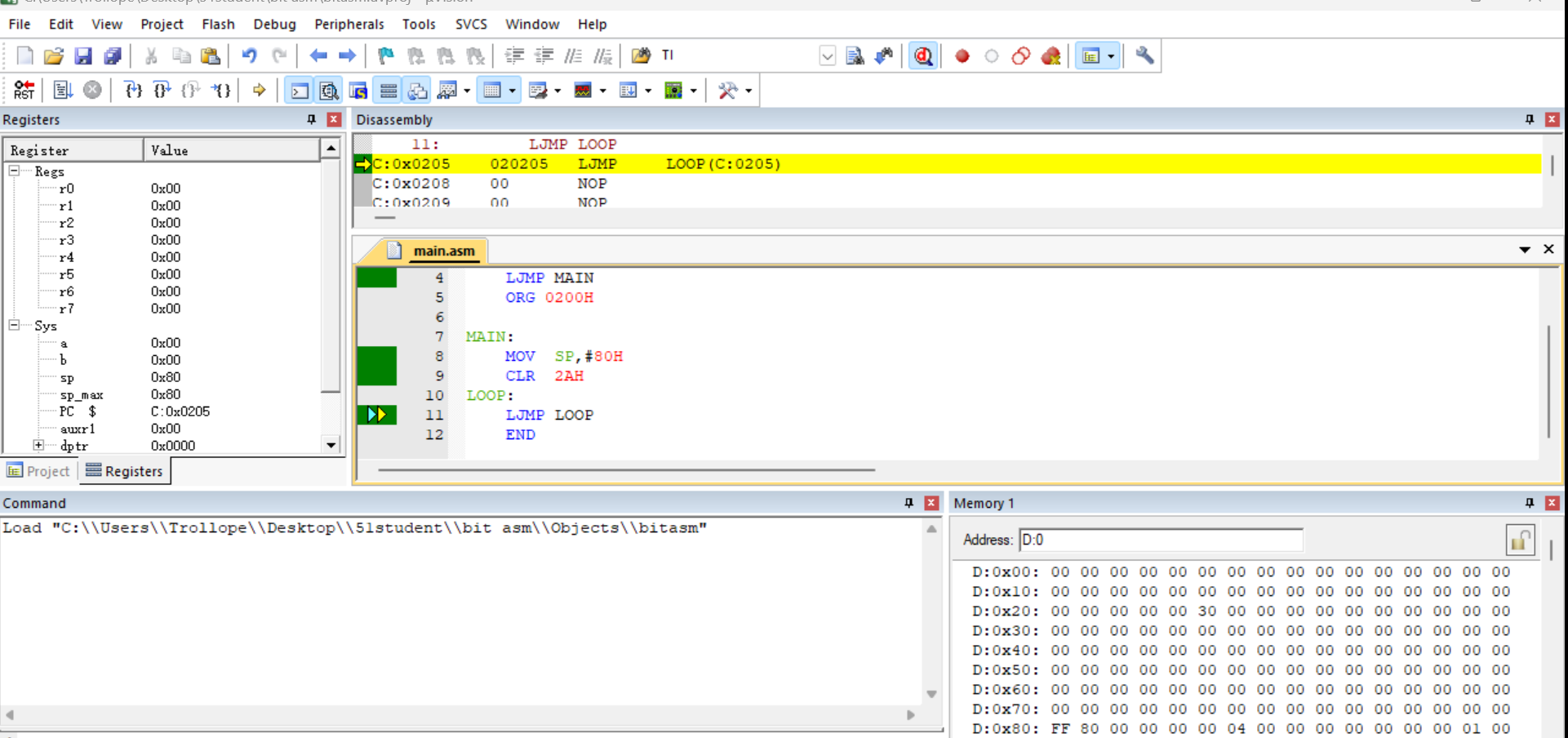1568x738 pixels.
Task: Select the main.asm editor tab
Action: pos(443,251)
